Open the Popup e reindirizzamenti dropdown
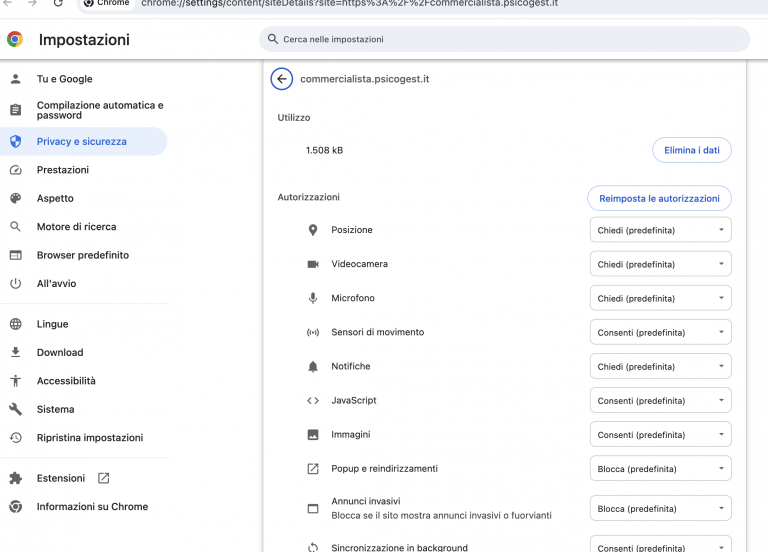The image size is (768, 552). [x=660, y=469]
